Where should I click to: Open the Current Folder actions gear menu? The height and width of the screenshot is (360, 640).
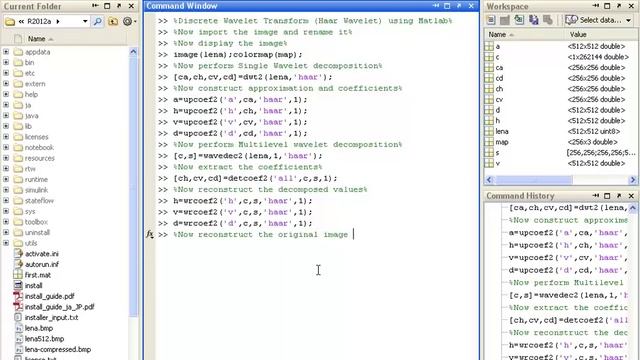tap(128, 21)
